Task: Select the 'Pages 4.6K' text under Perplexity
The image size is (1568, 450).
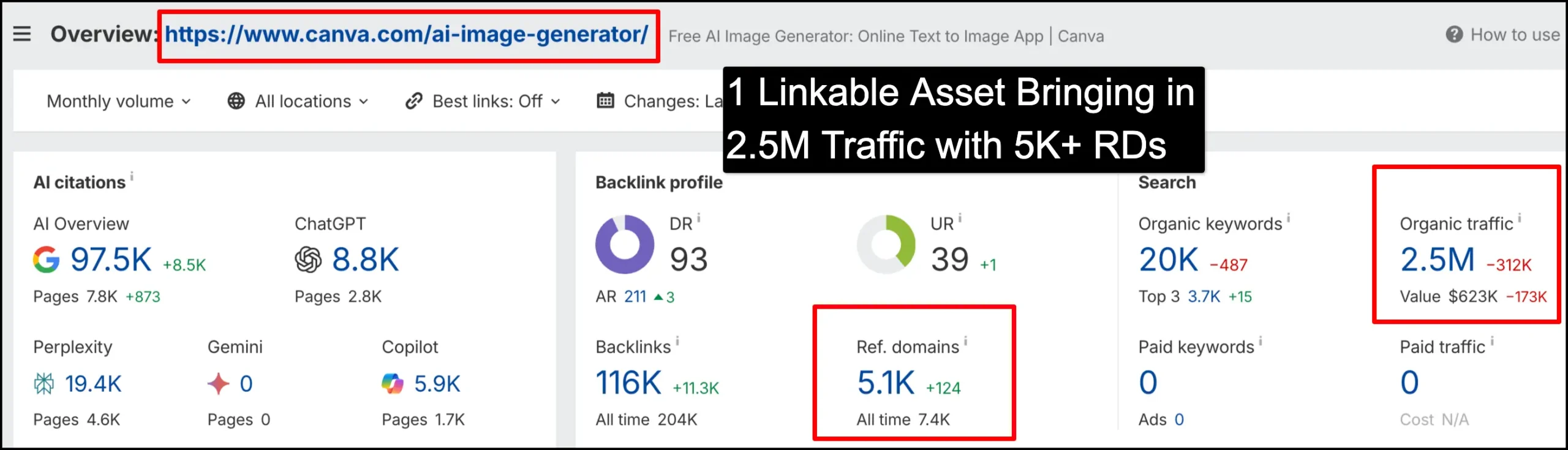Action: 77,420
